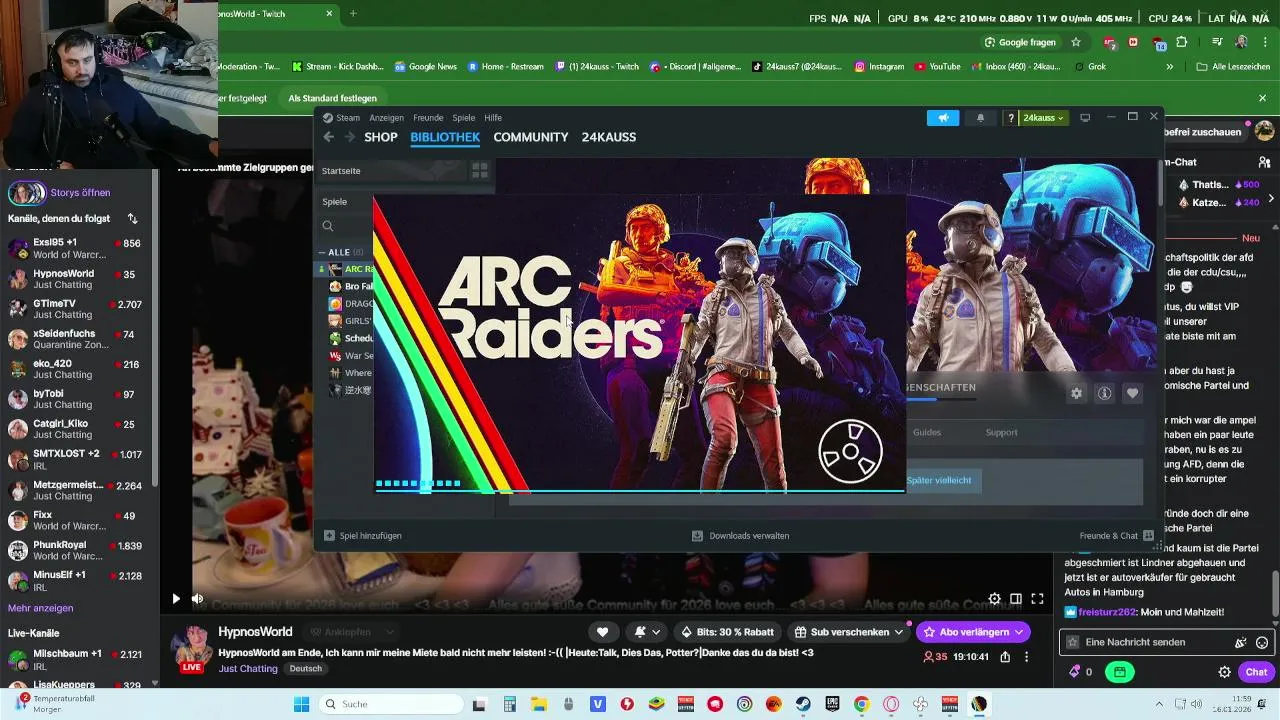Go forward with Steam's forward arrow

pos(349,137)
